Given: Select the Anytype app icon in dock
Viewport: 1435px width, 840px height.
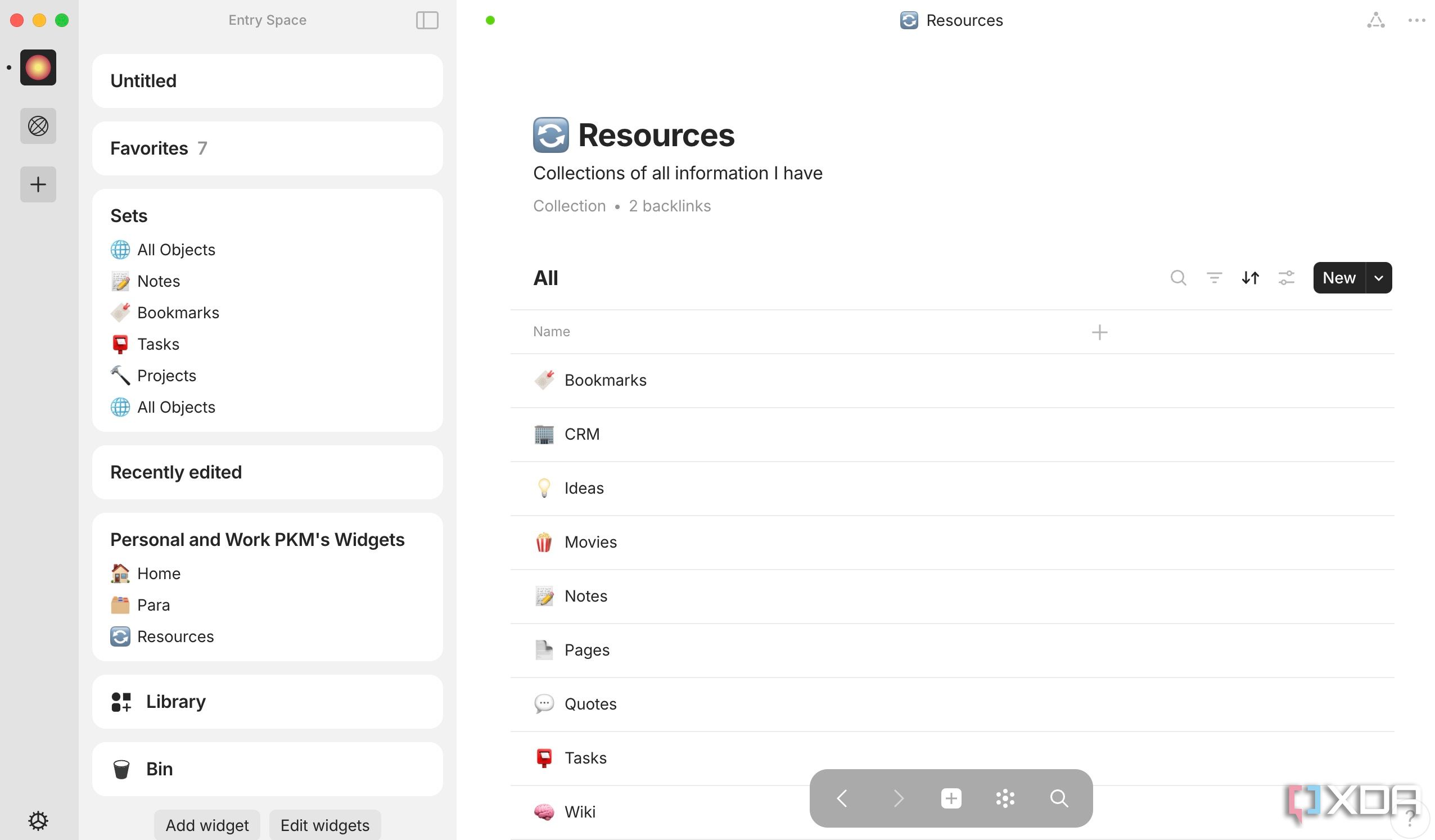Looking at the screenshot, I should click(39, 67).
